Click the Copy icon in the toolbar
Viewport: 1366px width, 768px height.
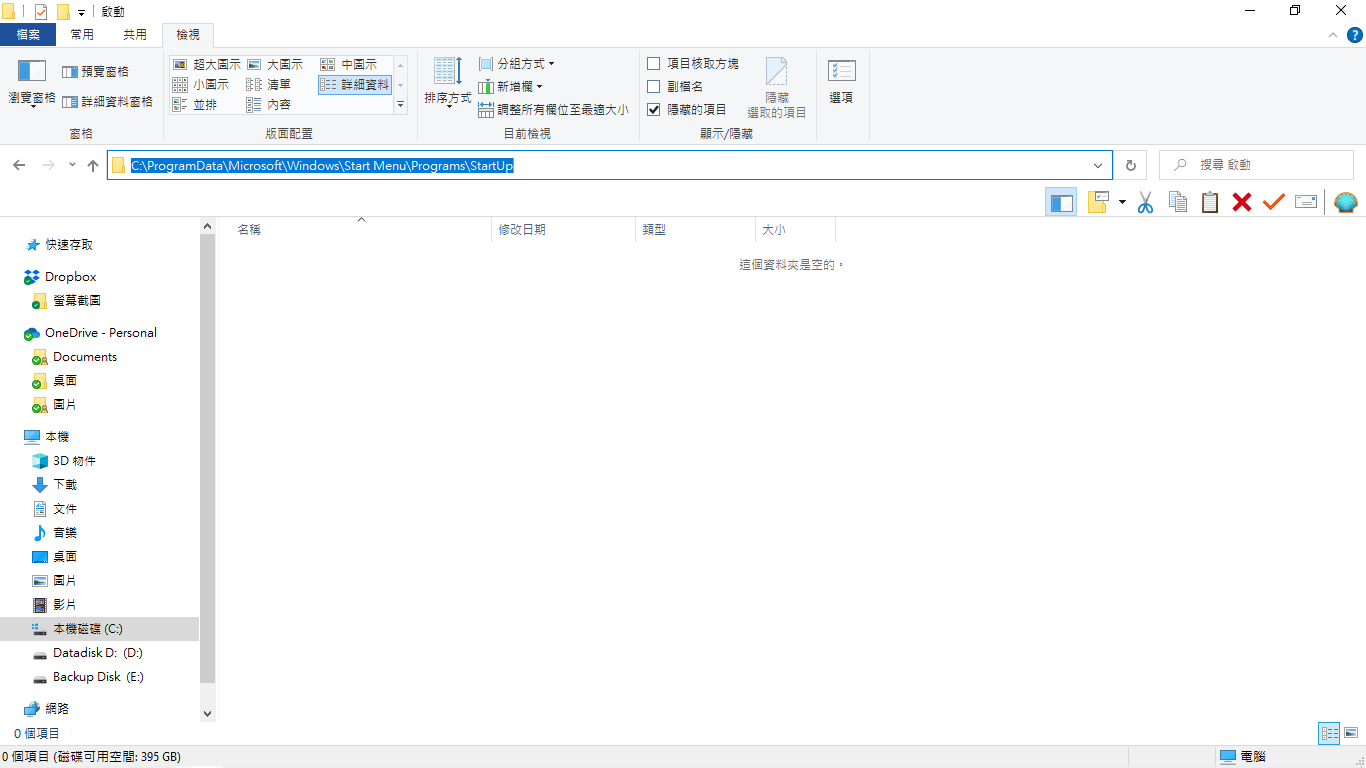1178,203
